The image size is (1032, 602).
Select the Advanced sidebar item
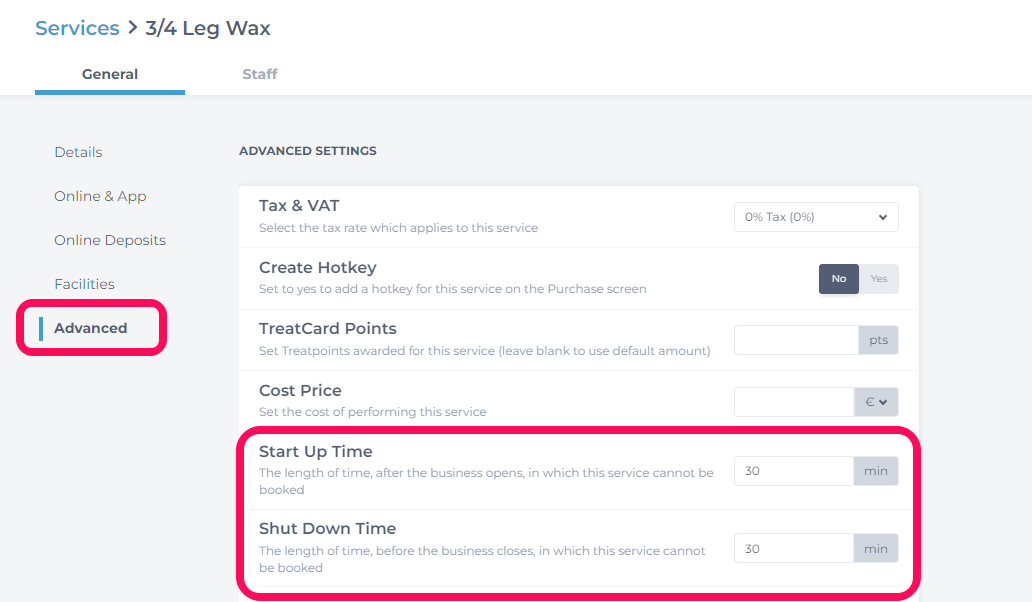coord(91,328)
